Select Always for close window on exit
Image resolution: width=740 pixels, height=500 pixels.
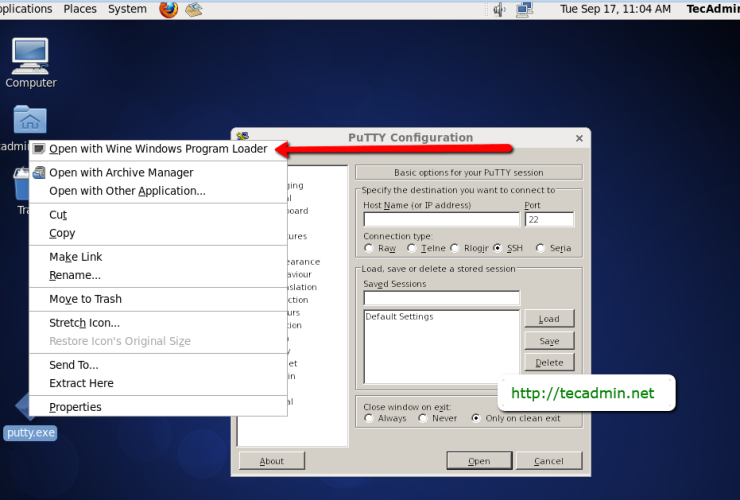(x=369, y=418)
